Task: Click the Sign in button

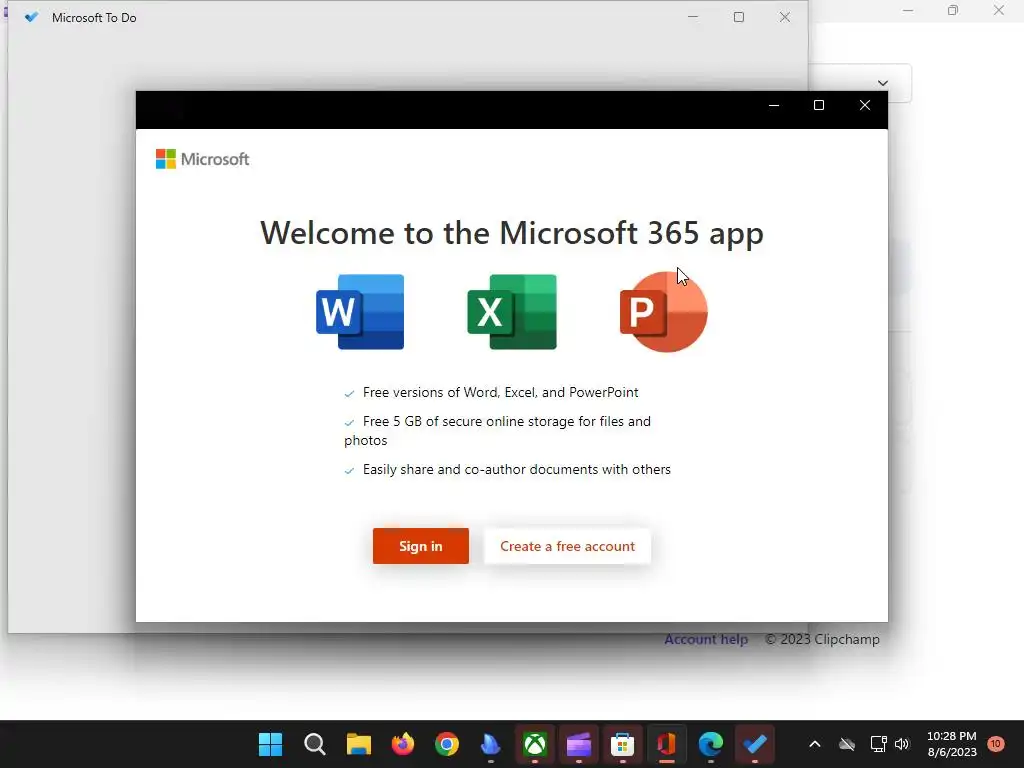Action: tap(421, 546)
